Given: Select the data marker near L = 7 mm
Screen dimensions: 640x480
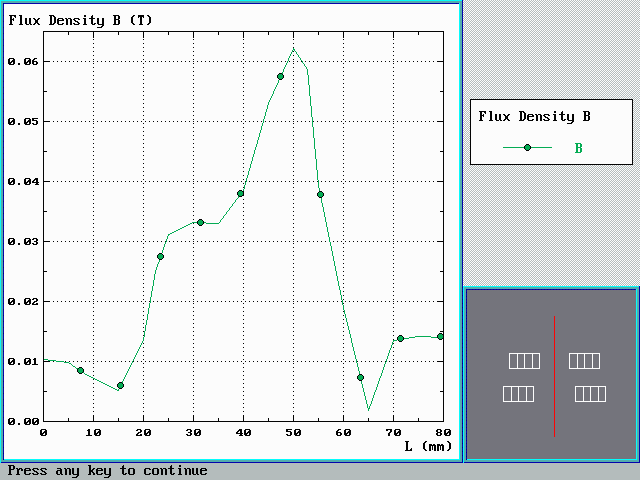Looking at the screenshot, I should click(x=80, y=371).
